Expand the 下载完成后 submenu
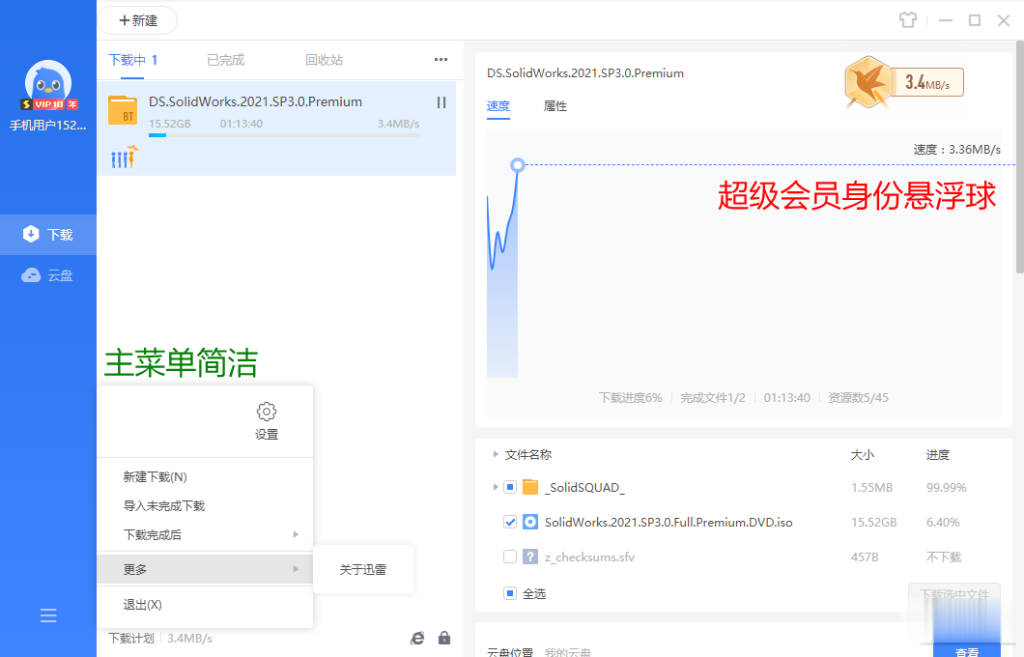1024x657 pixels. pyautogui.click(x=205, y=535)
